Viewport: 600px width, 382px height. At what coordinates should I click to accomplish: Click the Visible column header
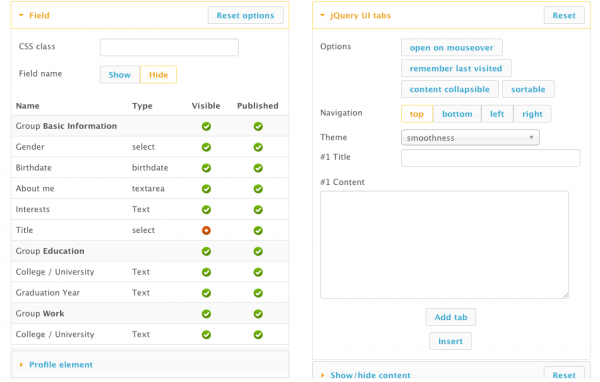point(206,106)
